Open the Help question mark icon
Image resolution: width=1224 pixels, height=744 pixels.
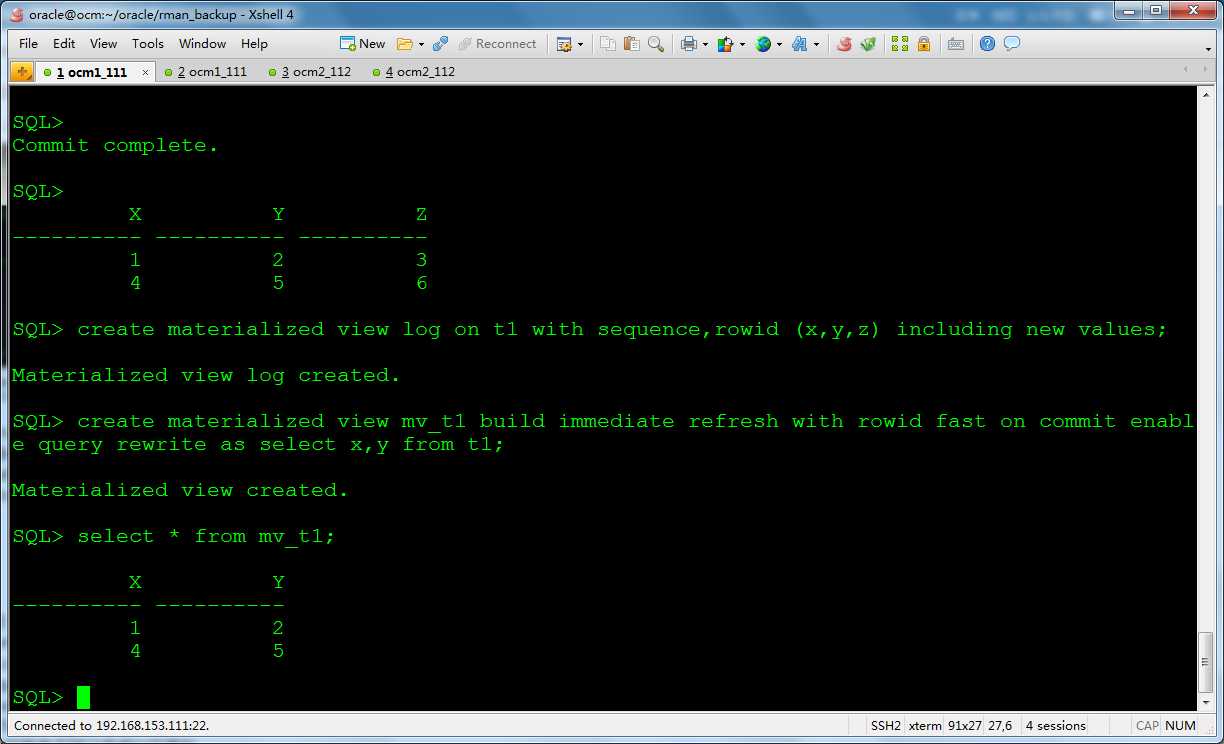coord(988,44)
